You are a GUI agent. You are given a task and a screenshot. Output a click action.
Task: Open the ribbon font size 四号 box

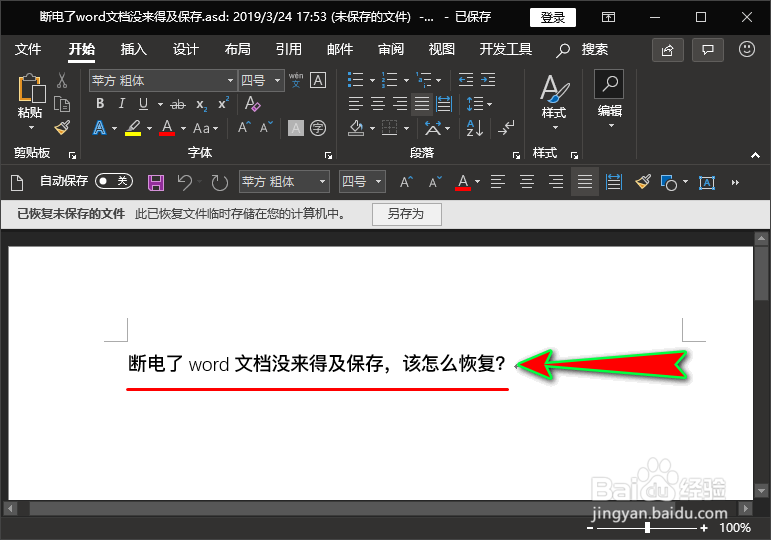click(x=261, y=80)
